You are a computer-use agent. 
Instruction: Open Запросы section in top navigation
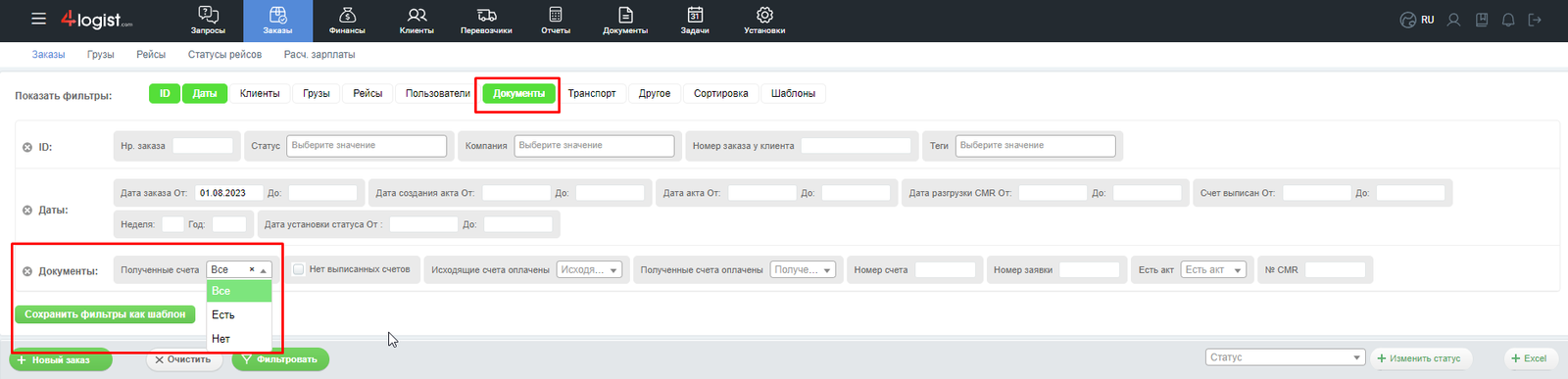(x=208, y=21)
